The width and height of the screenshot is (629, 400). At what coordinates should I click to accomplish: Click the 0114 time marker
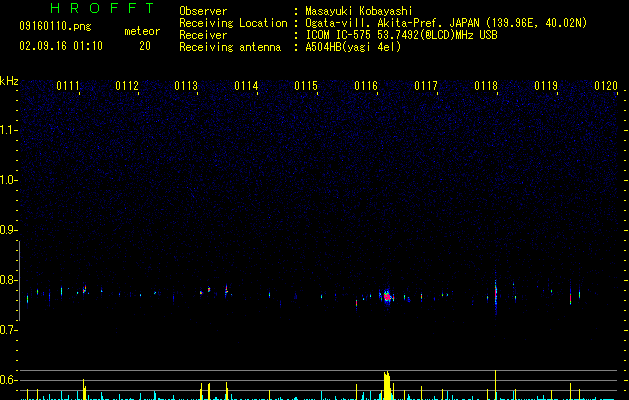click(246, 86)
